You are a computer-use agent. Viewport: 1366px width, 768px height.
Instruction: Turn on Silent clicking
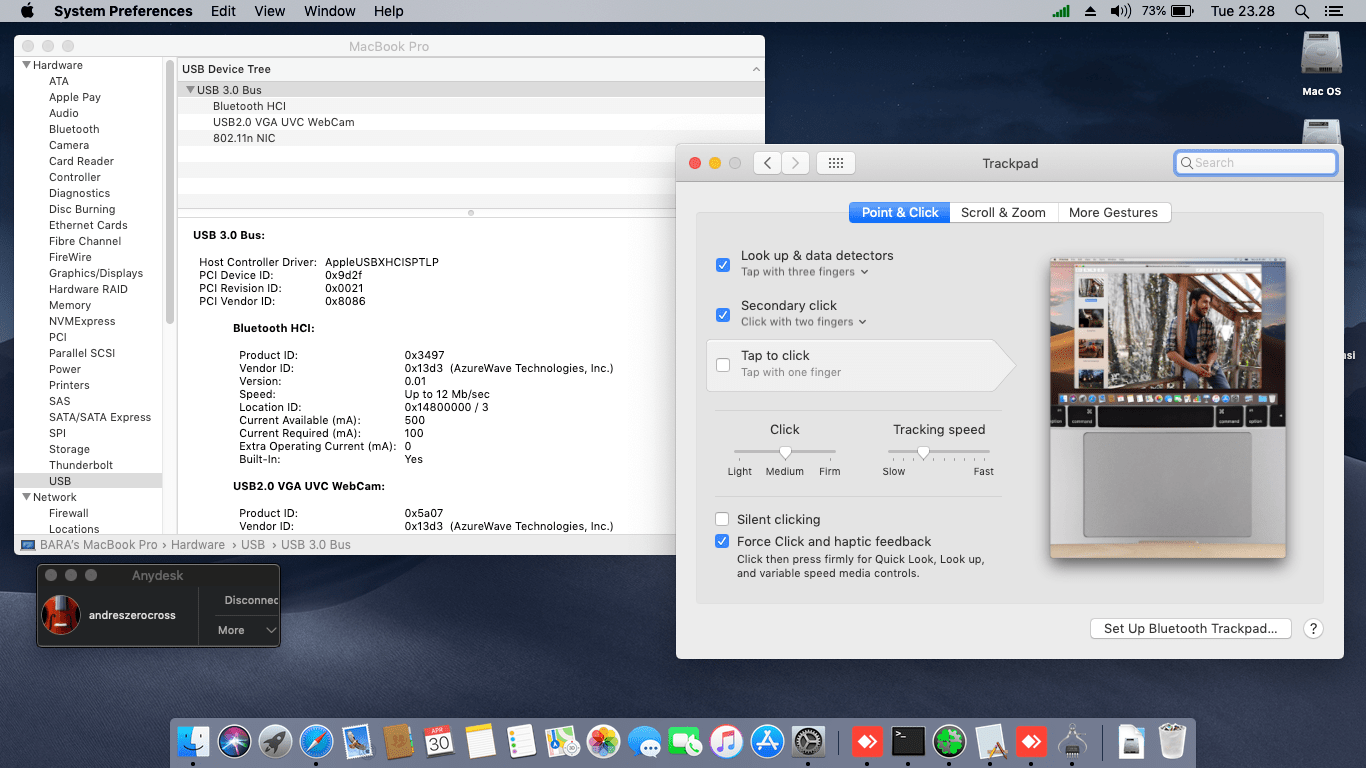pyautogui.click(x=723, y=519)
